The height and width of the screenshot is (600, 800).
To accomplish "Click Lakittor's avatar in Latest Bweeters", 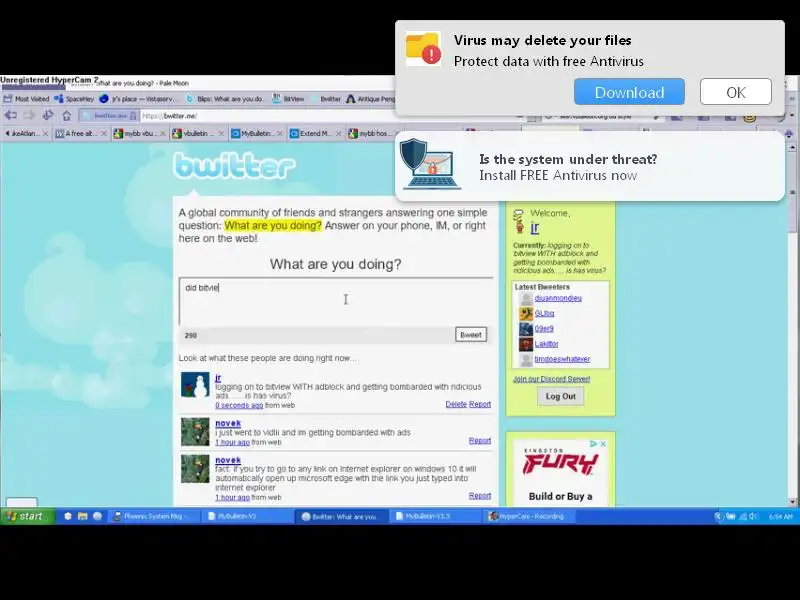I will 526,344.
